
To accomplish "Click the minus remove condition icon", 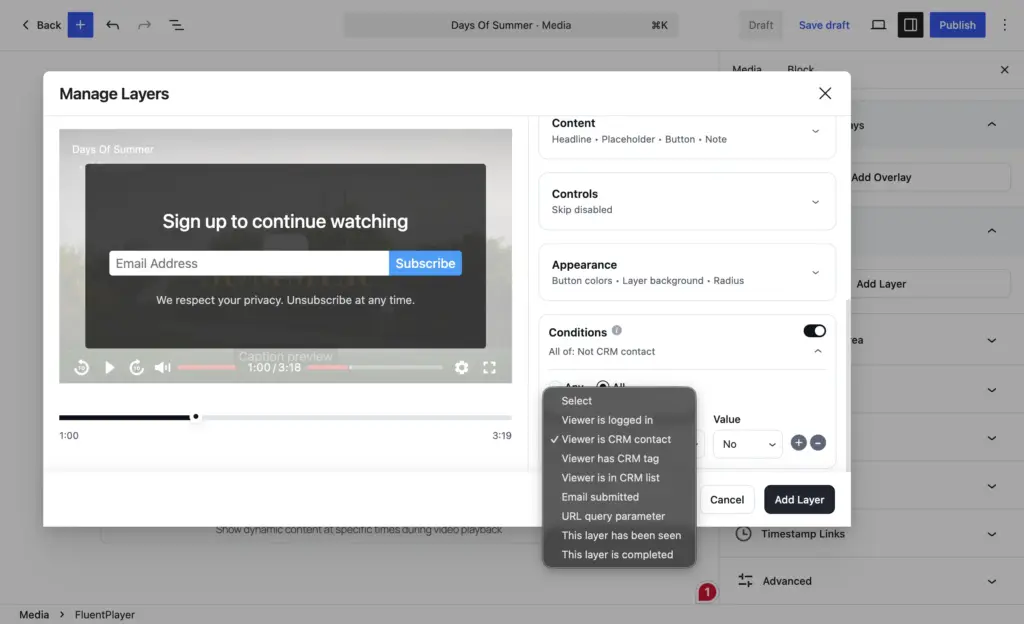I will click(818, 443).
